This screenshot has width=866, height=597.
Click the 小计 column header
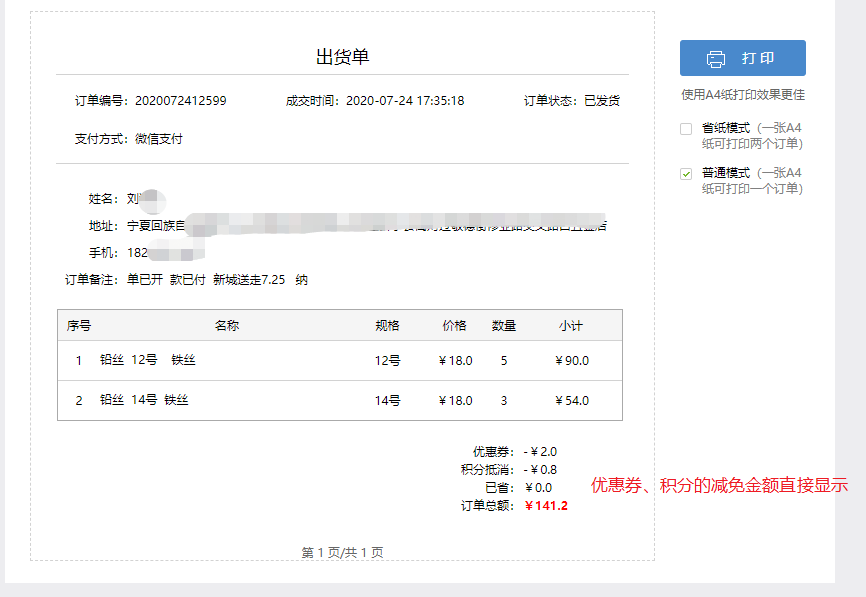571,326
